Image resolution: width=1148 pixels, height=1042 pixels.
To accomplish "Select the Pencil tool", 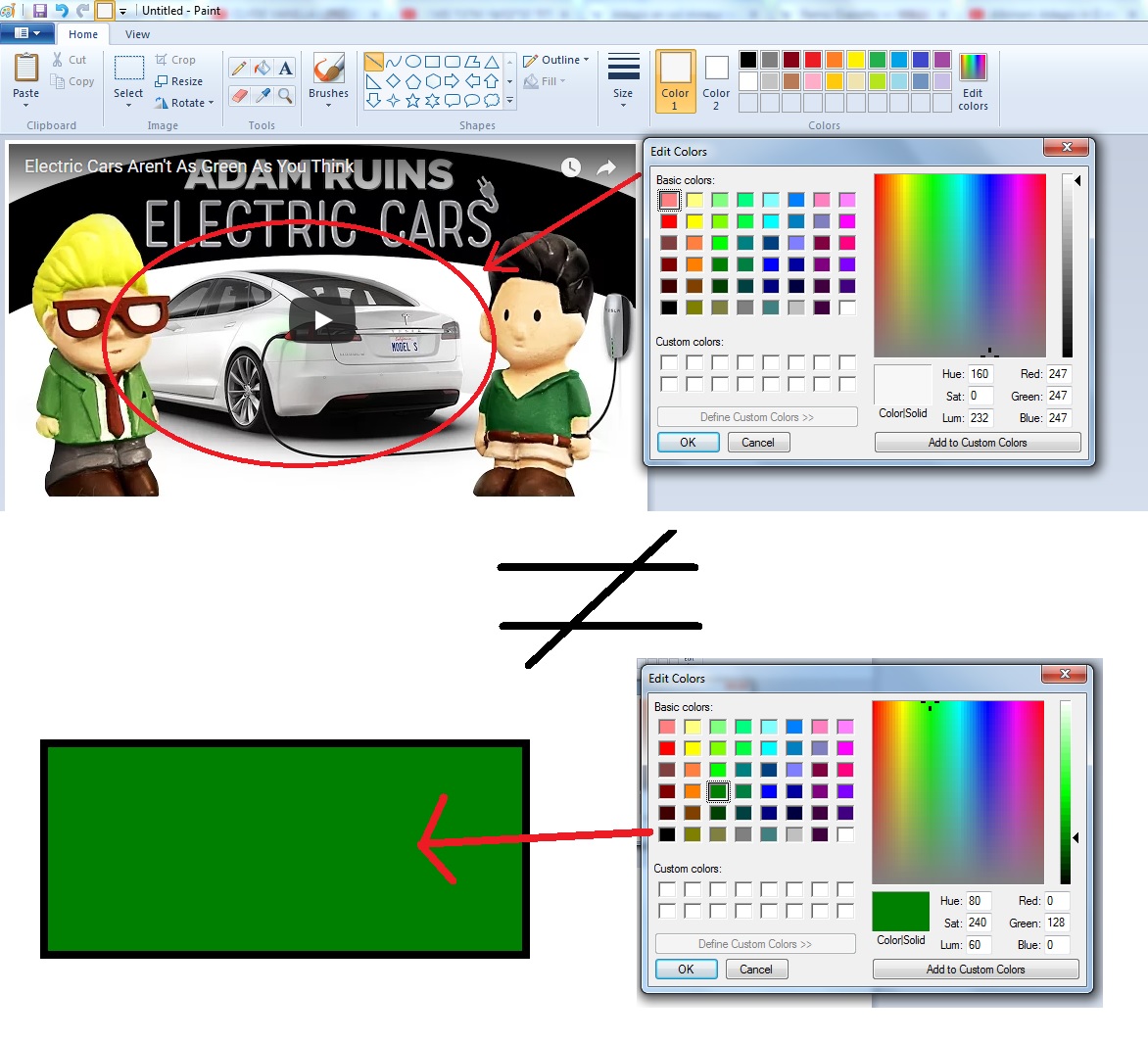I will [x=239, y=68].
